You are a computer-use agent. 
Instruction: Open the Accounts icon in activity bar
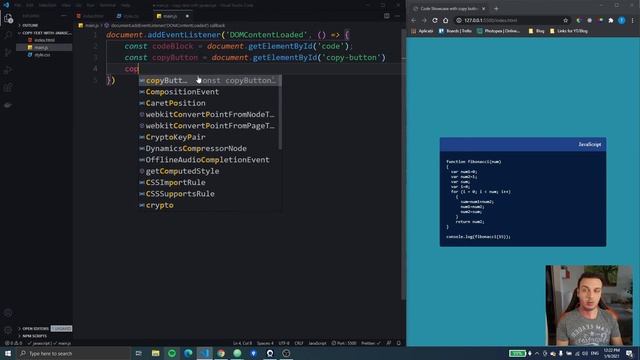8,313
